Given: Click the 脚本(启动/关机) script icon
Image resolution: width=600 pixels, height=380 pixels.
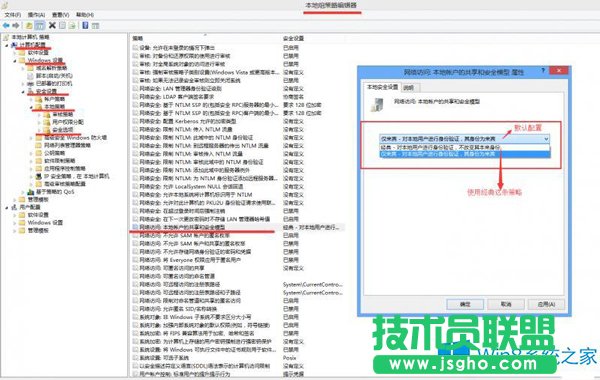Looking at the screenshot, I should [x=31, y=76].
